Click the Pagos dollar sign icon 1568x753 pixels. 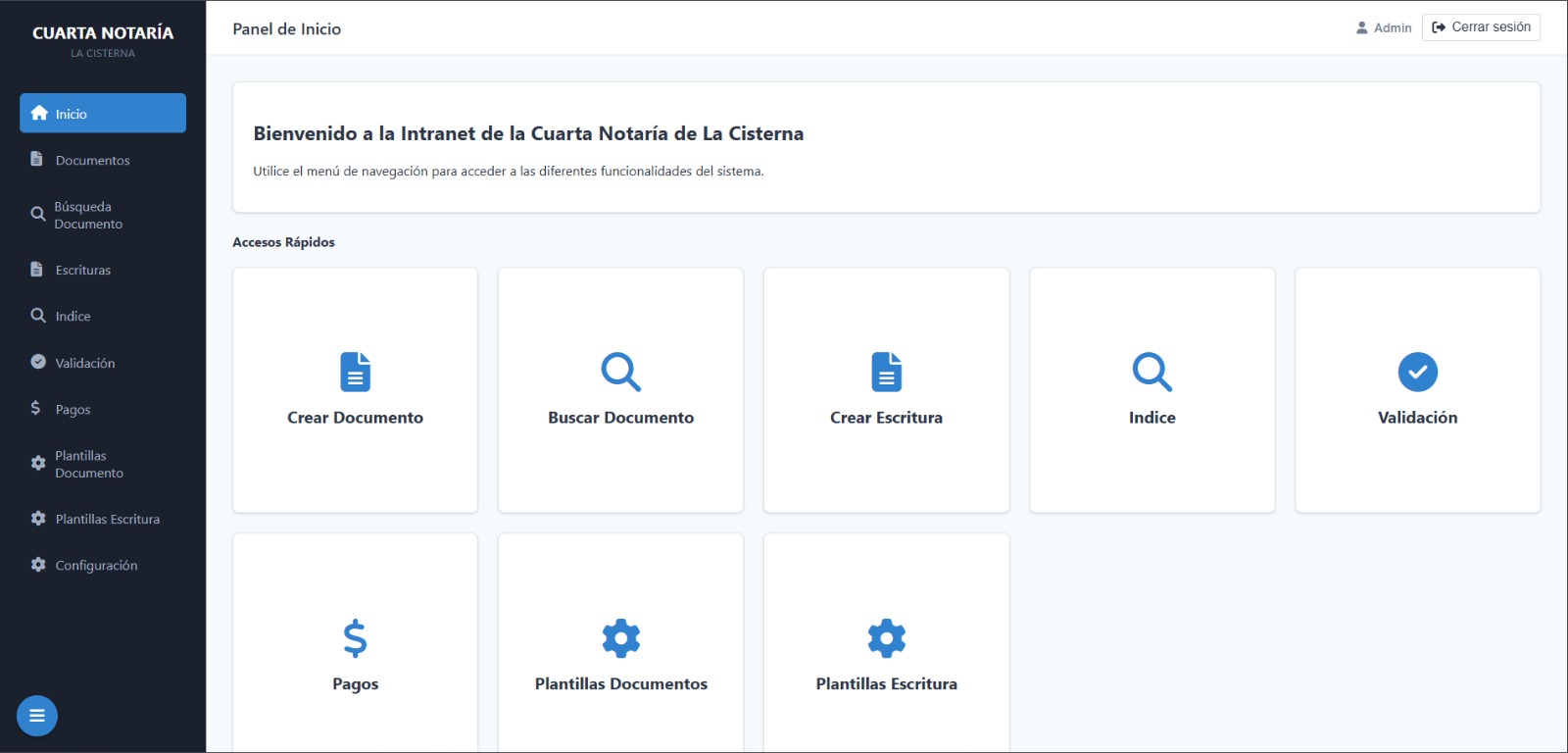click(355, 638)
